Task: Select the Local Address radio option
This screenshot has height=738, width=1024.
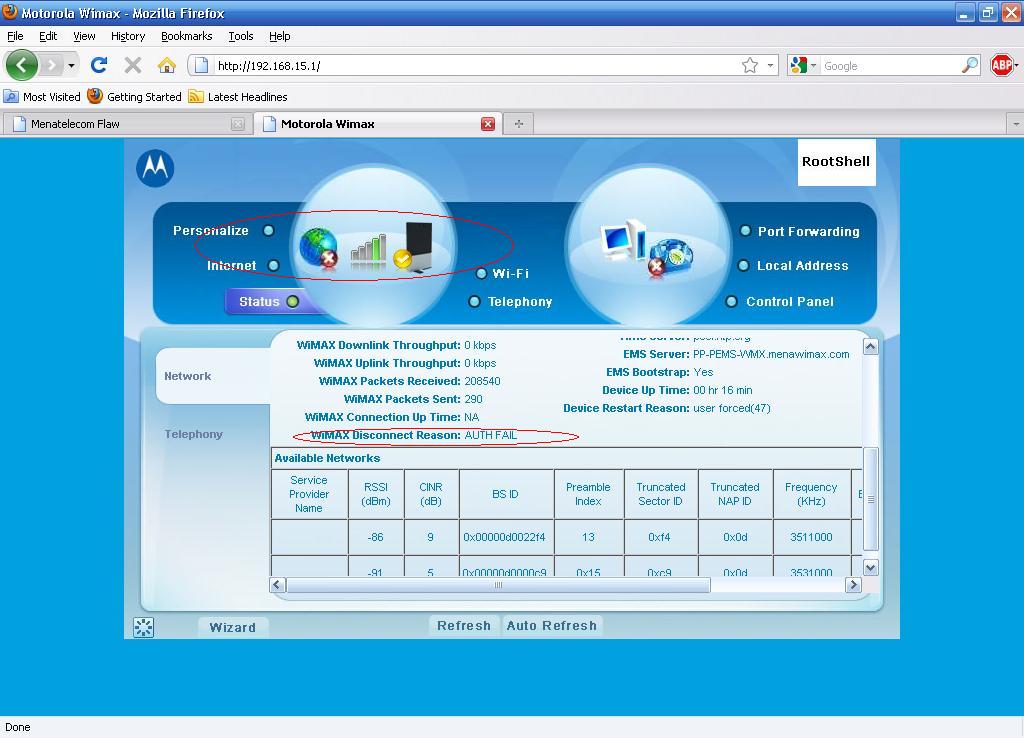Action: tap(743, 265)
